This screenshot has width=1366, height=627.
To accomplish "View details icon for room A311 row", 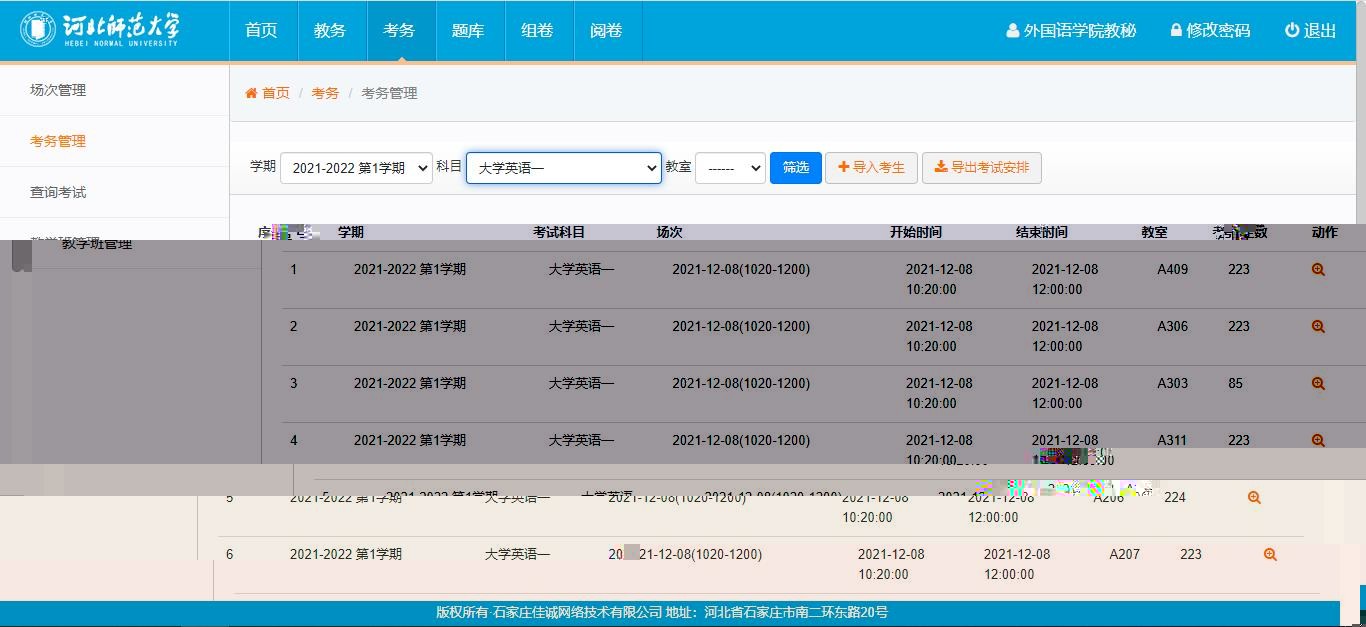I will point(1318,440).
